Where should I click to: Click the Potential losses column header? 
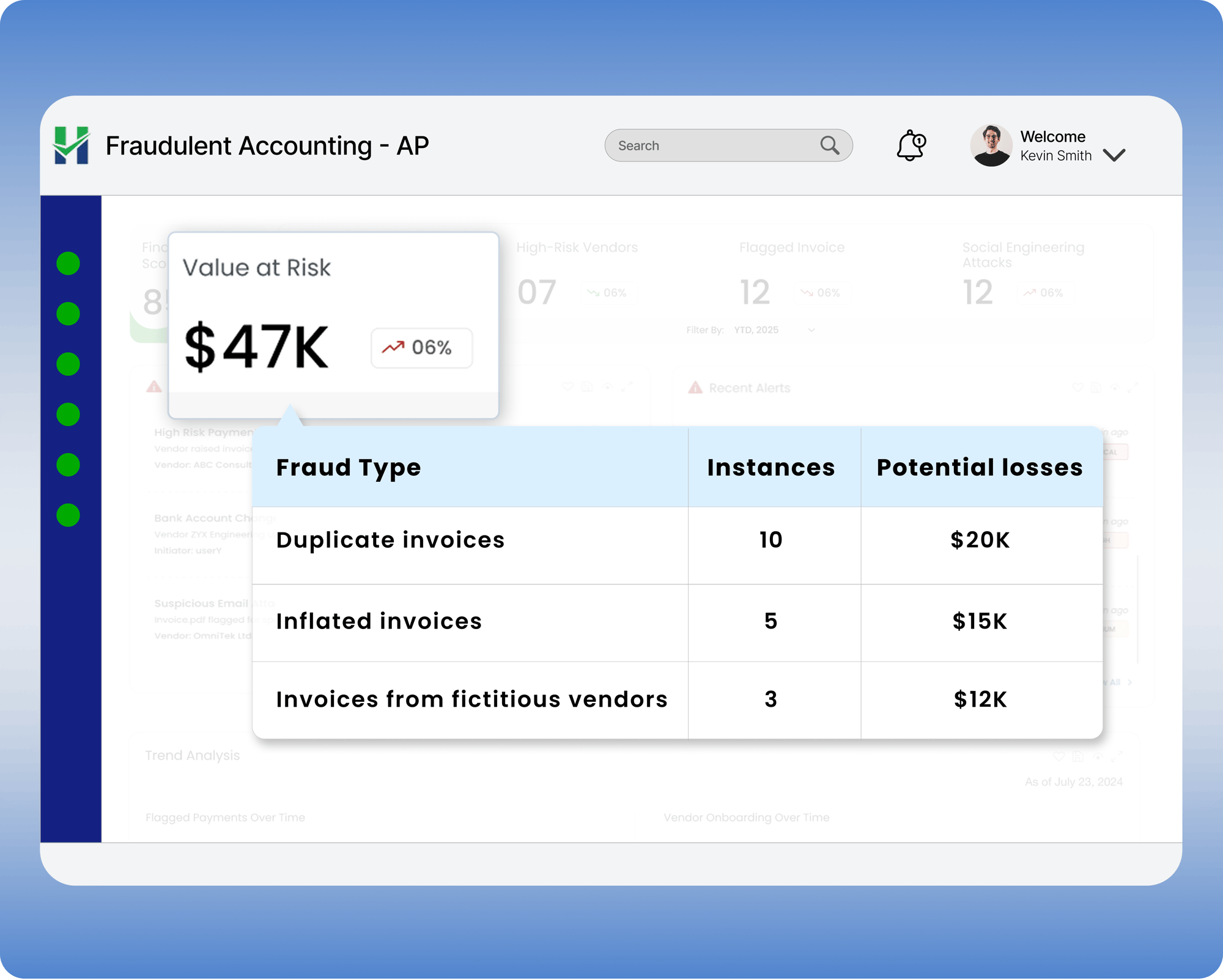click(980, 468)
